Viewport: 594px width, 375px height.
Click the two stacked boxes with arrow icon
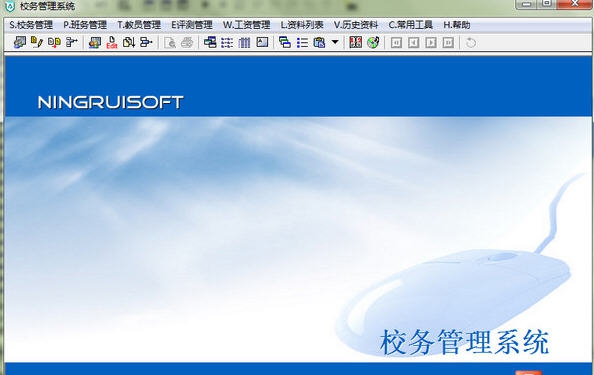coord(146,42)
